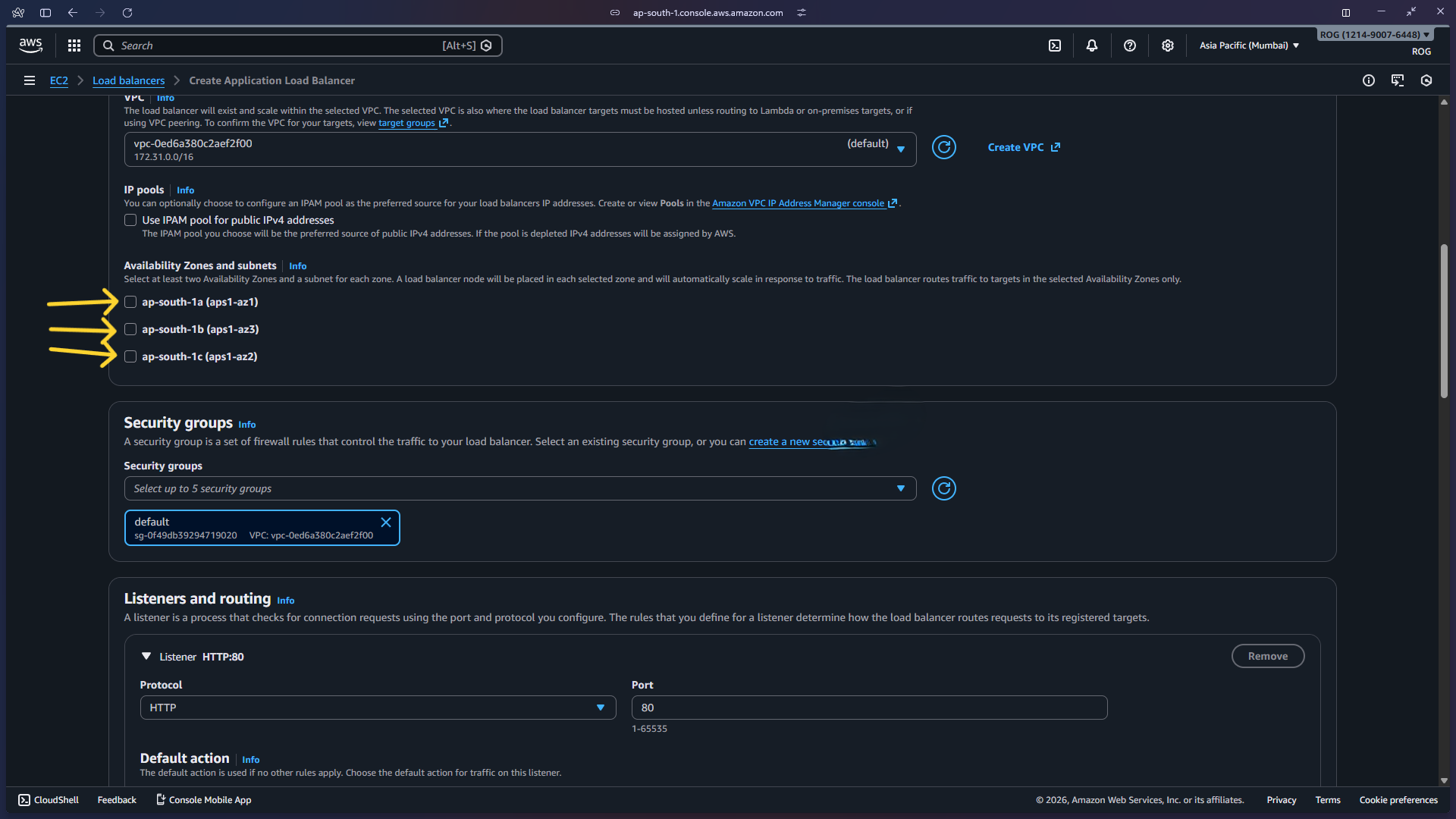
Task: Check the ap-south-1b availability zone
Action: click(x=130, y=329)
